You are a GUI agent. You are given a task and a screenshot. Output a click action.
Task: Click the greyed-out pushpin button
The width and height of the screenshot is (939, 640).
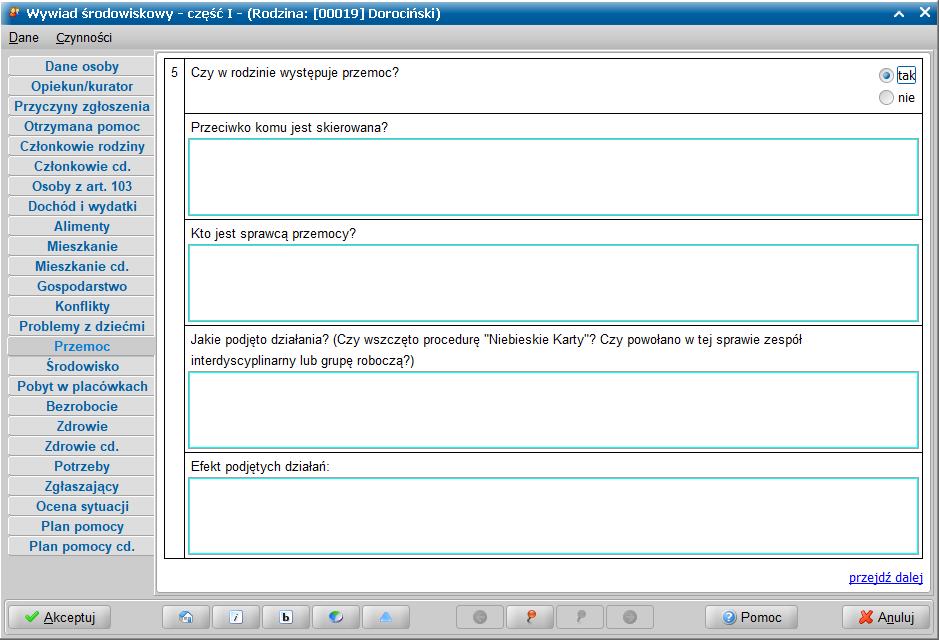point(580,617)
